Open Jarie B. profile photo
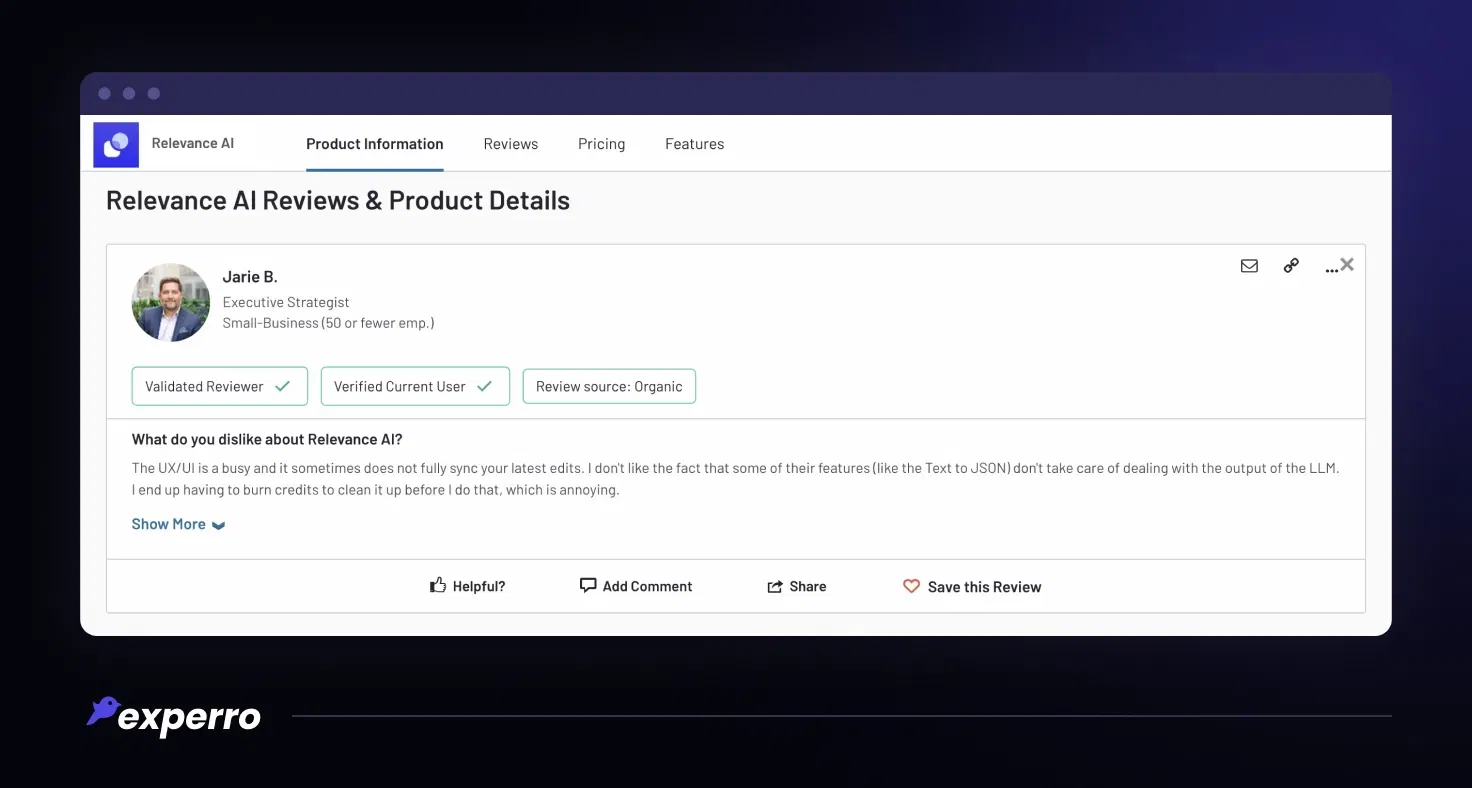The image size is (1472, 788). point(171,303)
